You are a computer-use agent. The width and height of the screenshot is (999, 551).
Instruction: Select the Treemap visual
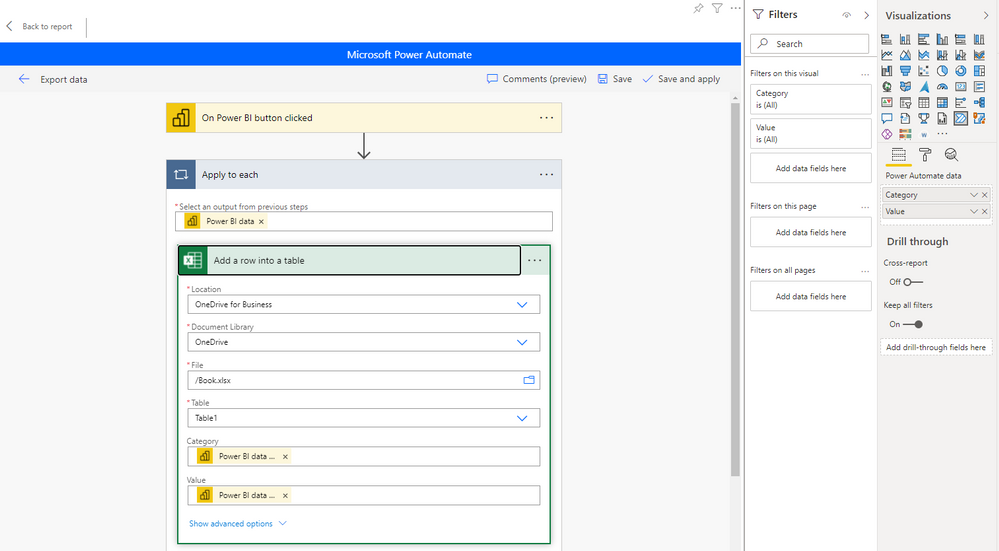tap(979, 71)
